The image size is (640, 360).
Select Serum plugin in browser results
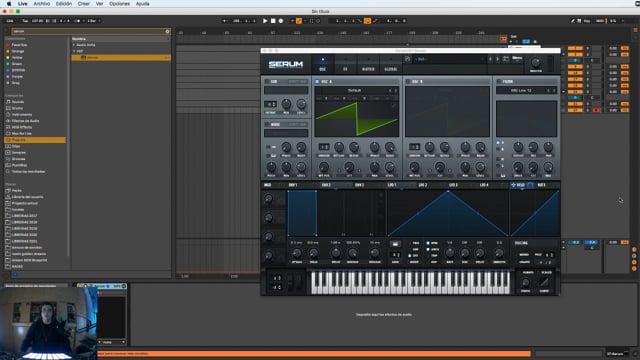(x=121, y=58)
